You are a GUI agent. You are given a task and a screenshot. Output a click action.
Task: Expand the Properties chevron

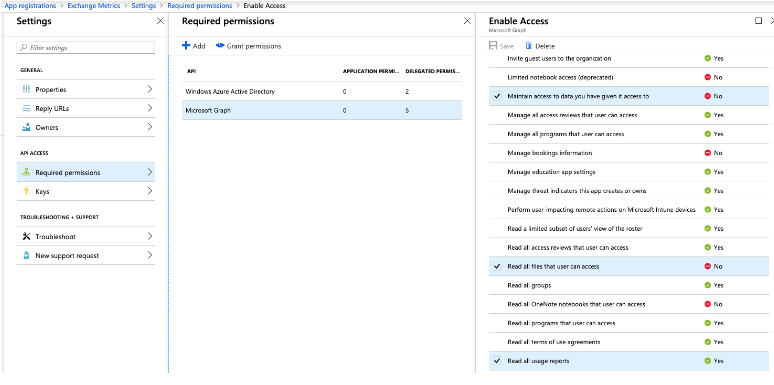[150, 89]
